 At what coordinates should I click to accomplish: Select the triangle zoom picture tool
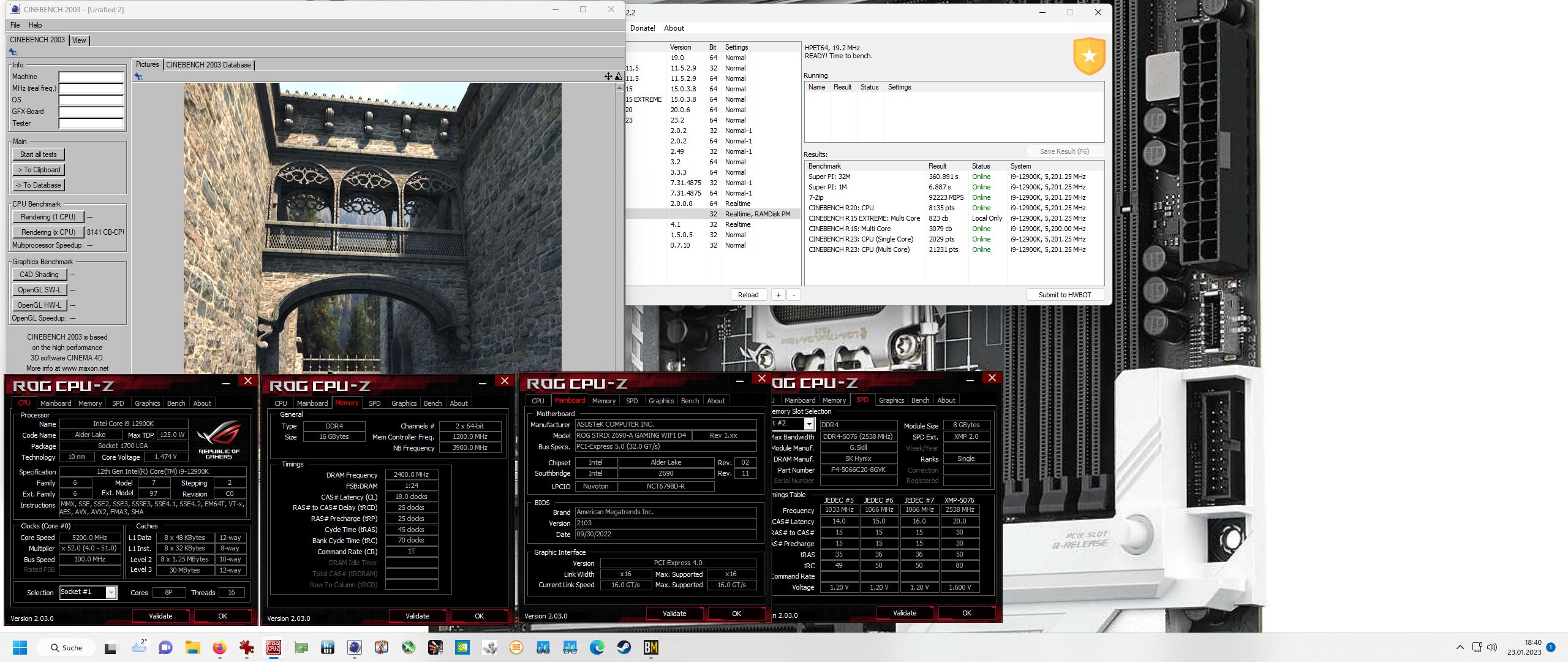coord(618,77)
